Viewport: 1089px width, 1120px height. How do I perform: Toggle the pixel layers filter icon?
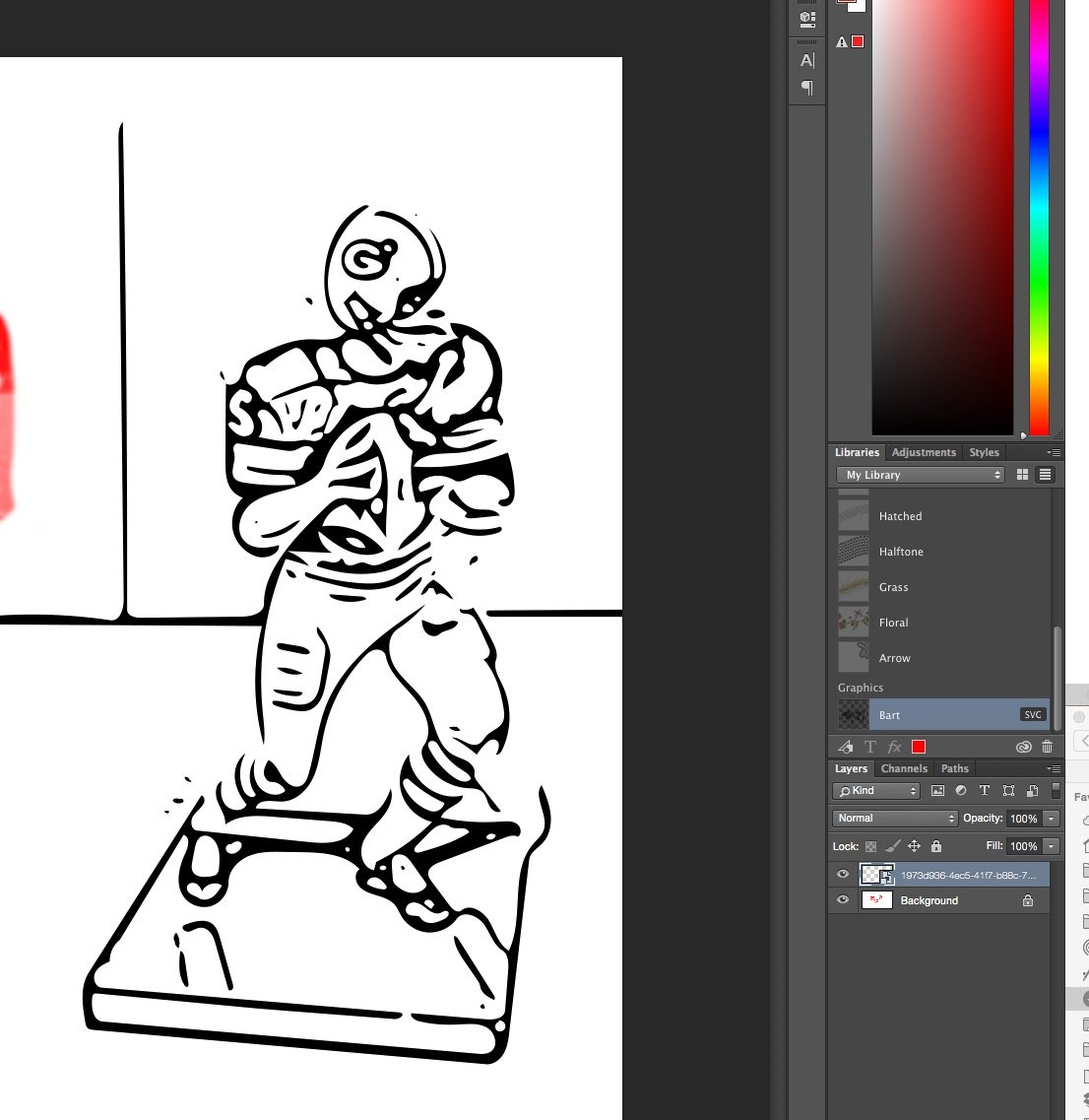click(x=937, y=791)
